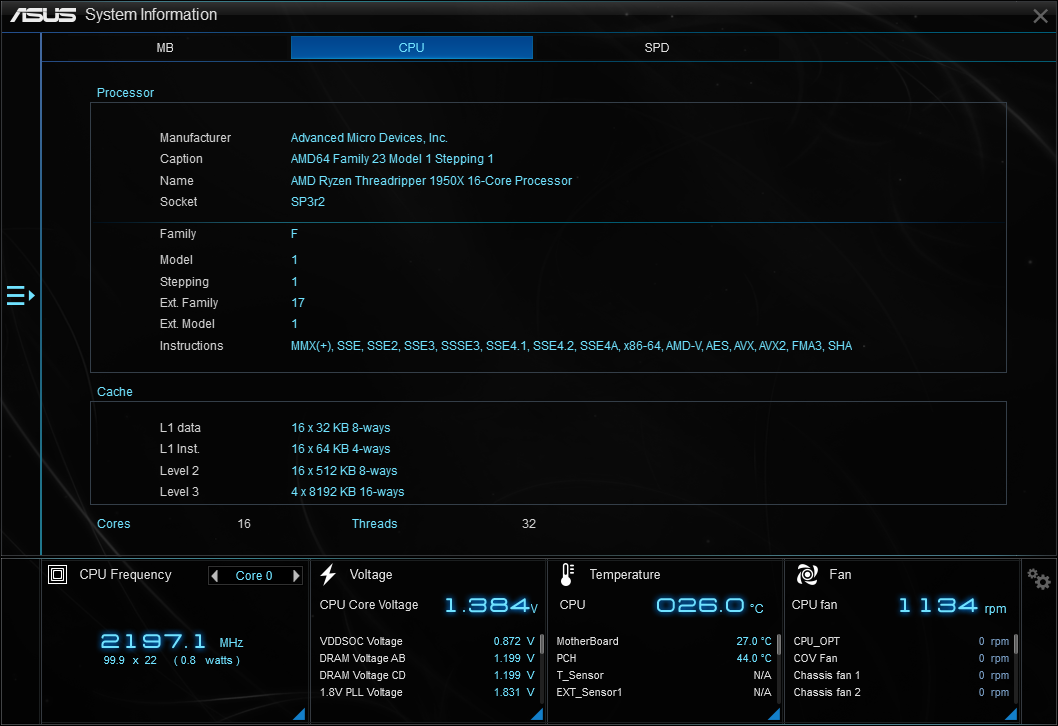
Task: Expand the CPU Frequency panel corner triangle
Action: click(x=299, y=714)
